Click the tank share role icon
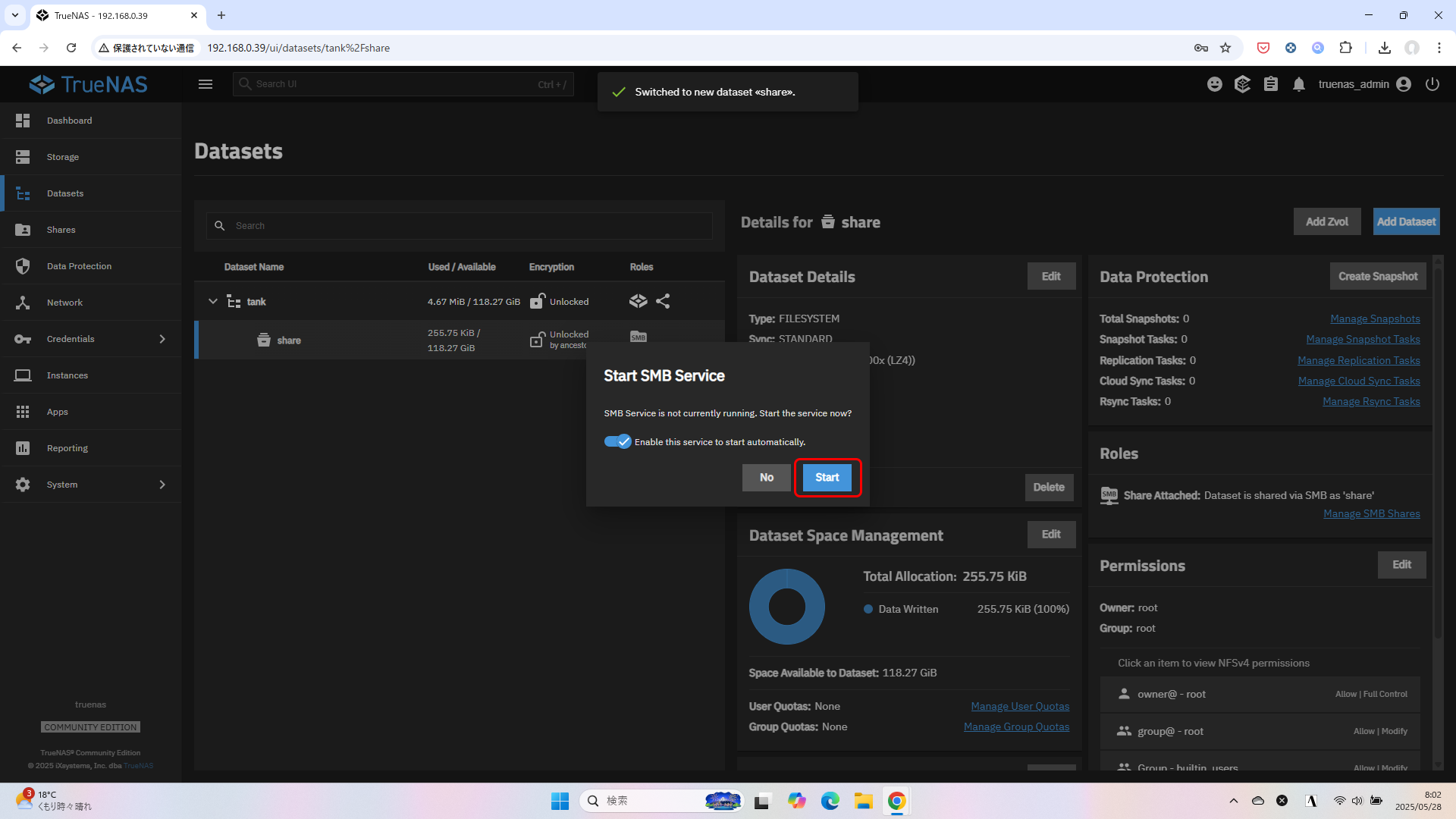Image resolution: width=1456 pixels, height=819 pixels. [663, 302]
